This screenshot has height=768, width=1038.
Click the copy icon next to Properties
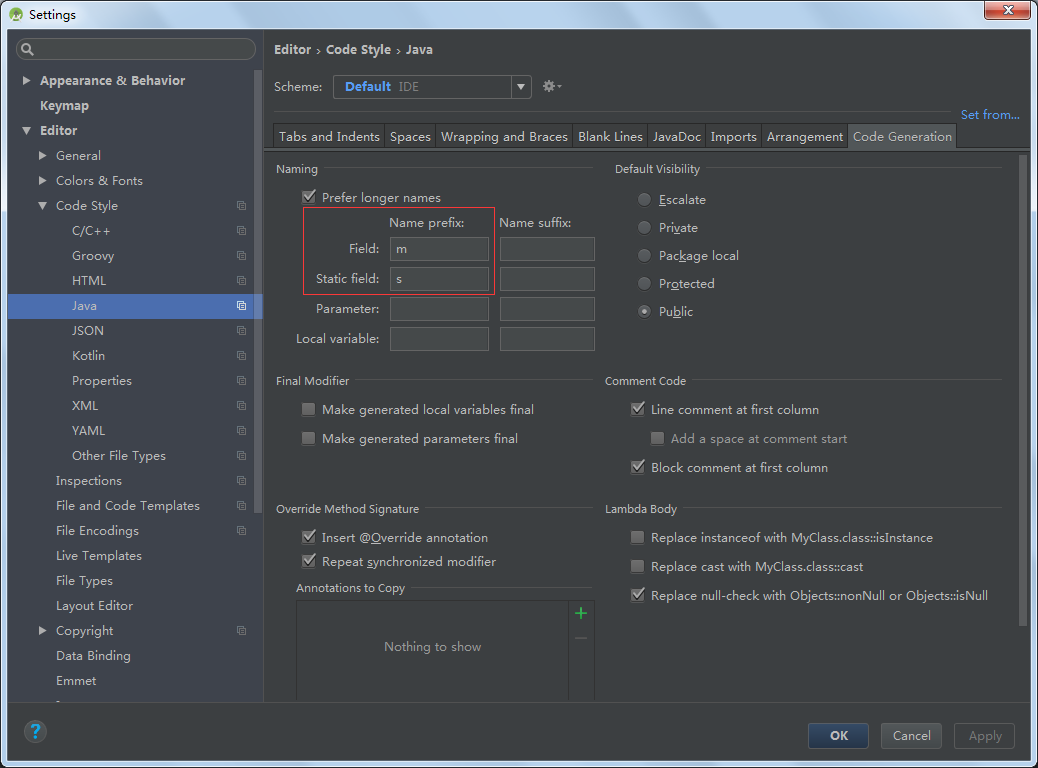pyautogui.click(x=242, y=381)
